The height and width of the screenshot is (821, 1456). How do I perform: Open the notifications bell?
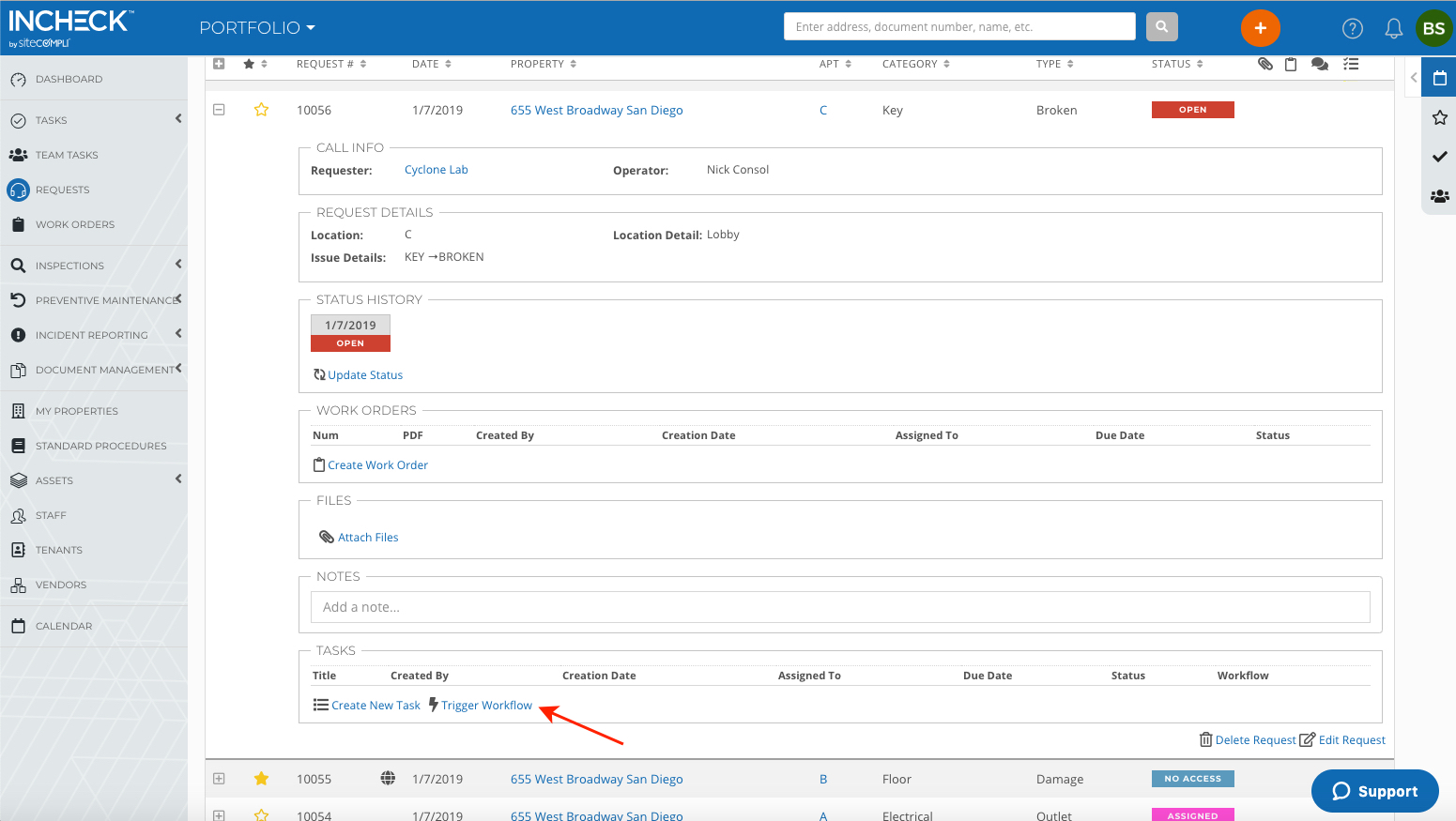point(1393,28)
